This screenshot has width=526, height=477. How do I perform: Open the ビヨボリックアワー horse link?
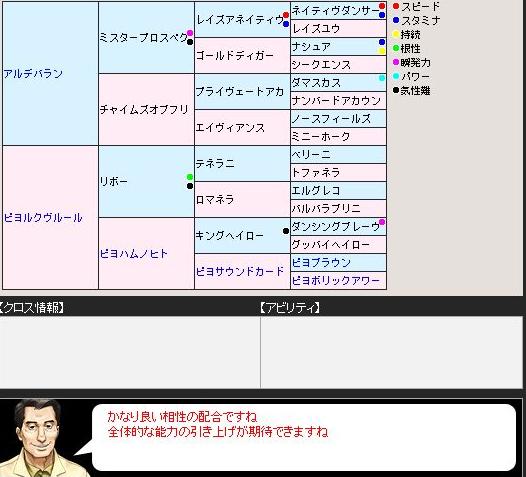click(x=335, y=280)
